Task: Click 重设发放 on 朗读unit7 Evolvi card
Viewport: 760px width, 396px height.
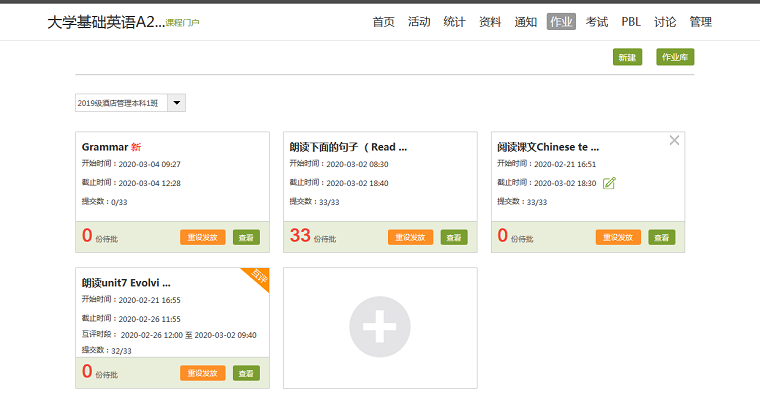Action: [x=203, y=373]
